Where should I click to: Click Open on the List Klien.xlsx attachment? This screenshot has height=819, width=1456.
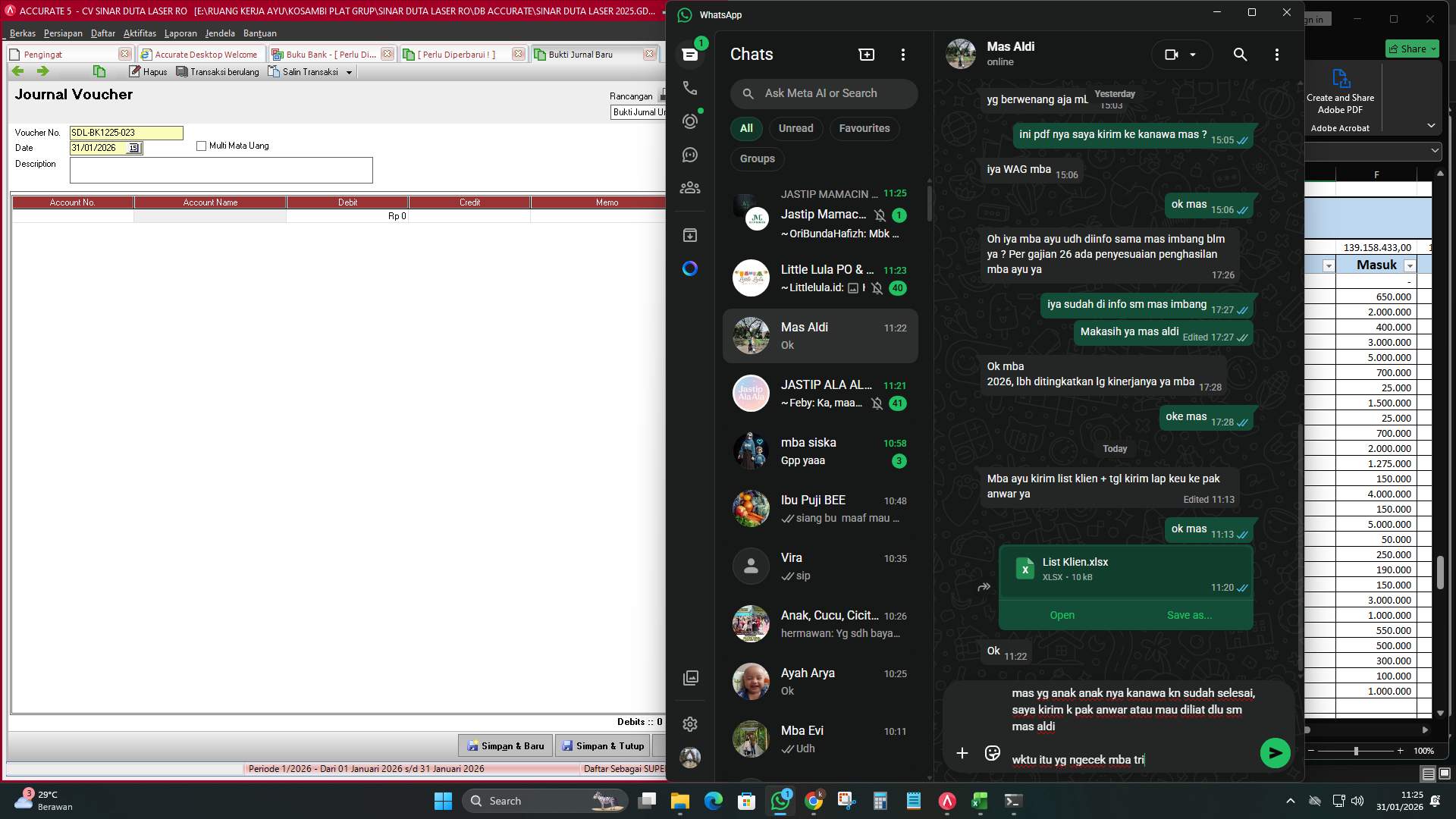1062,615
